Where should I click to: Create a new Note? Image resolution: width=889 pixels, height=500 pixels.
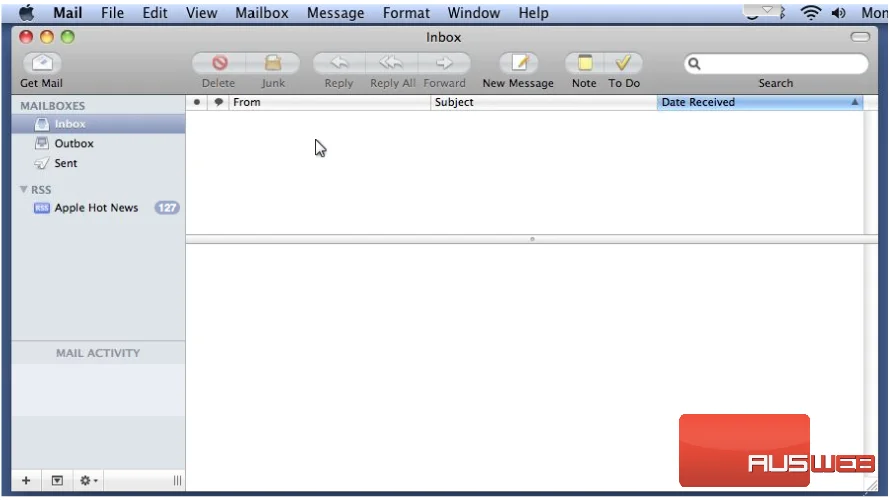(585, 63)
